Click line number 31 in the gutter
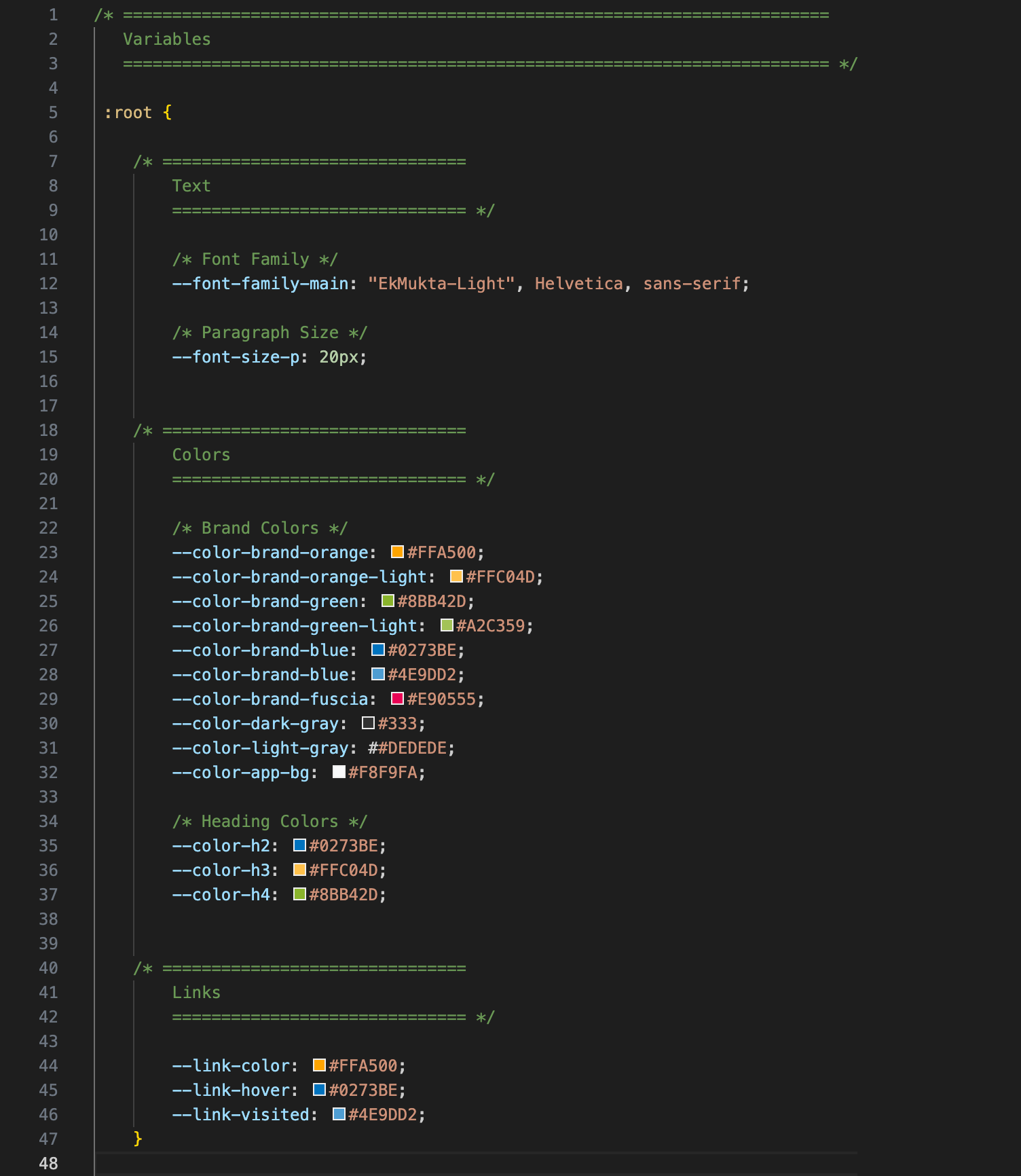The image size is (1021, 1176). pos(48,748)
